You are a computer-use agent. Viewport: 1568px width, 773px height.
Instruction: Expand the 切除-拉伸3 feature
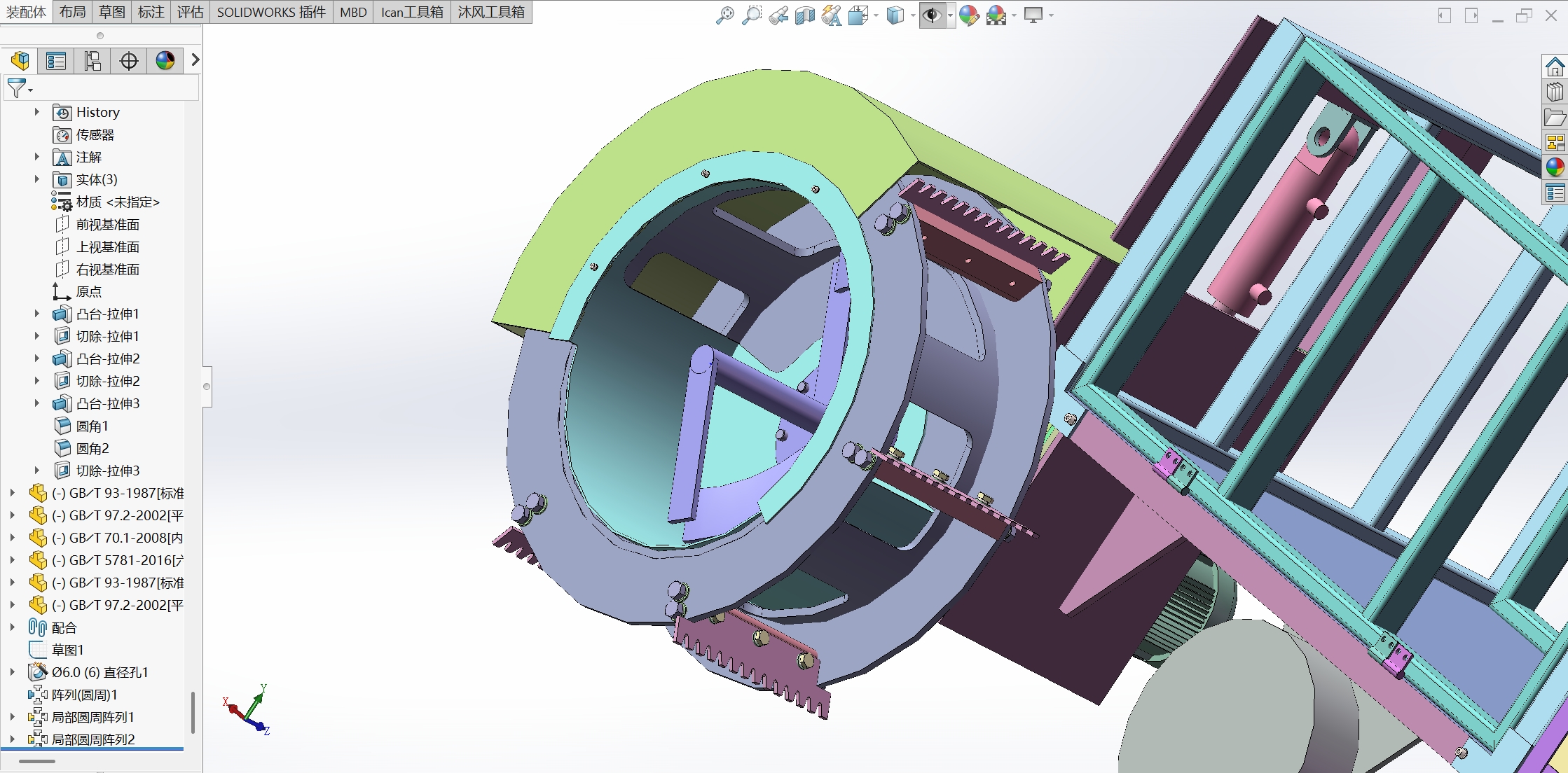click(x=36, y=471)
